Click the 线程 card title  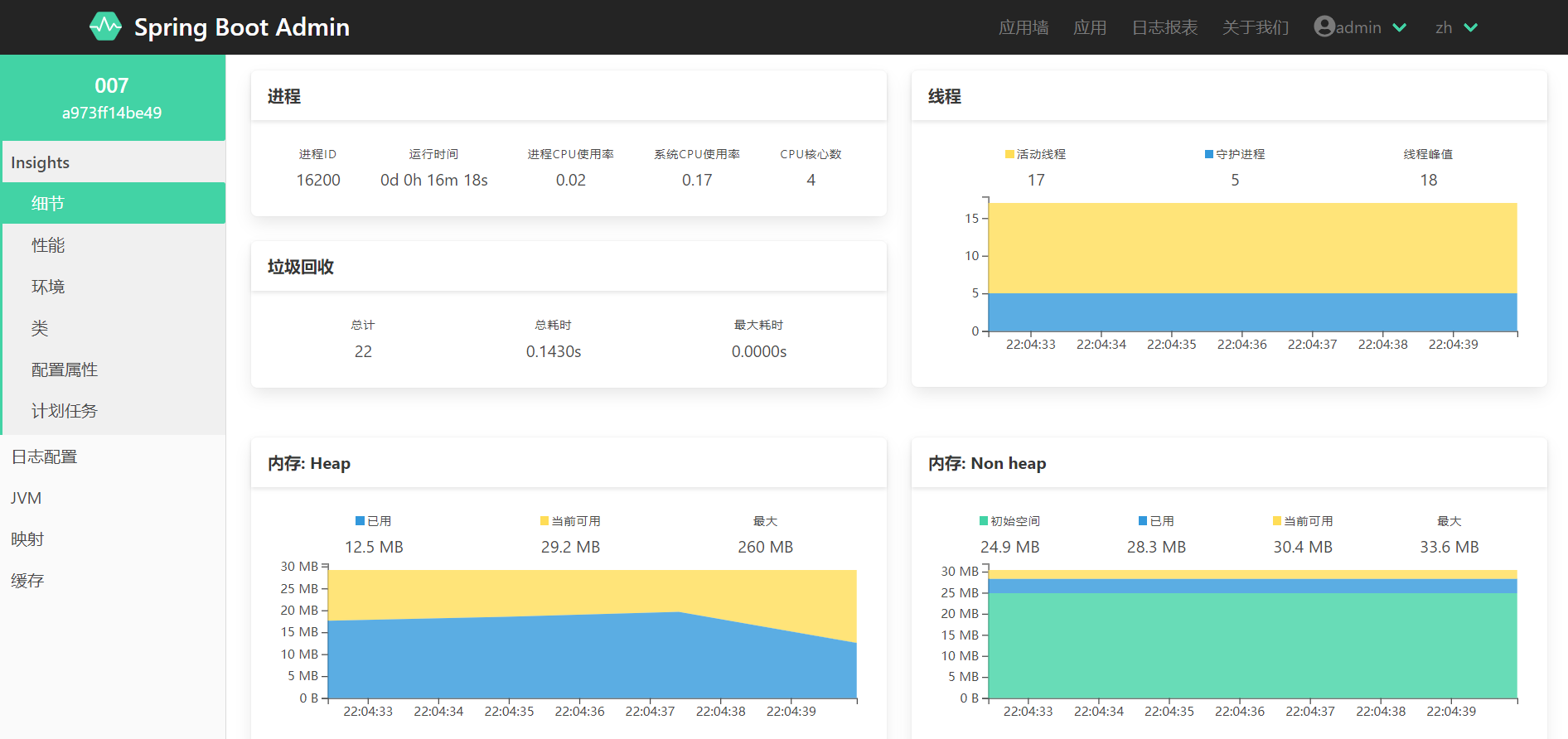[945, 97]
